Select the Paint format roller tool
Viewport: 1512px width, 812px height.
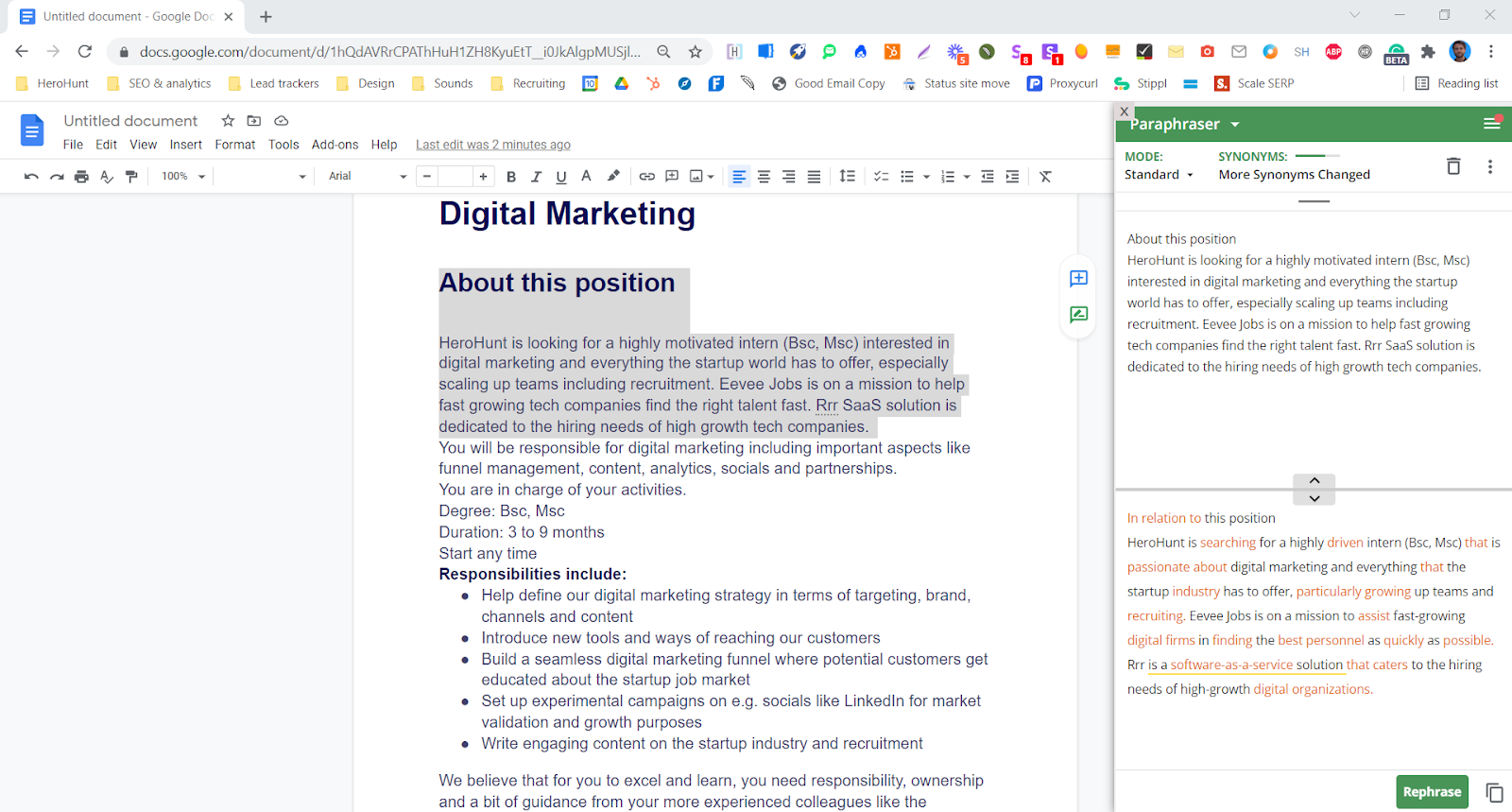pyautogui.click(x=131, y=177)
